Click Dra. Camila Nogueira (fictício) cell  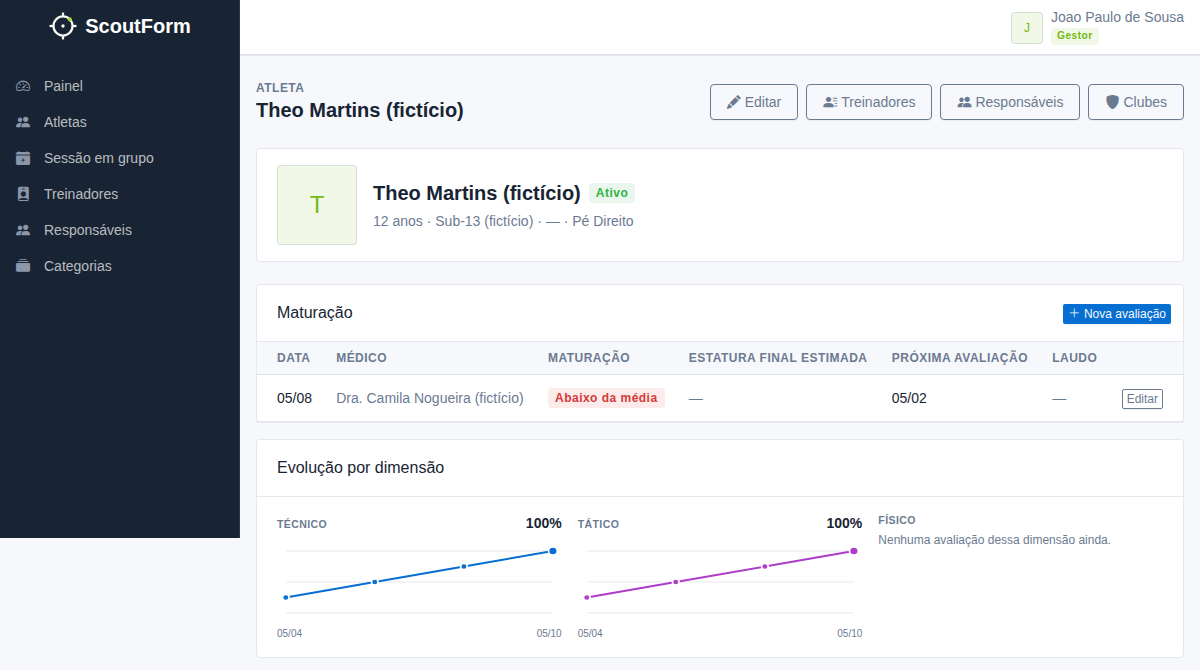(x=430, y=398)
